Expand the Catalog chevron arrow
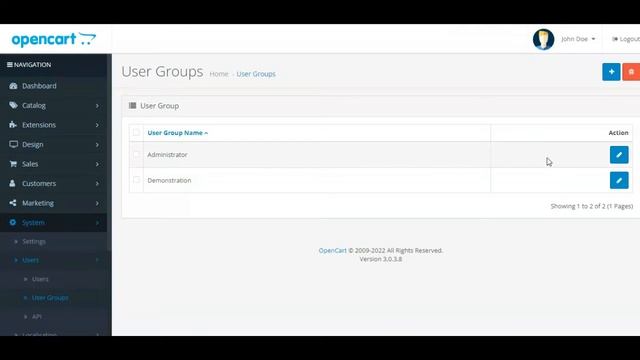This screenshot has height=360, width=640. [97, 106]
